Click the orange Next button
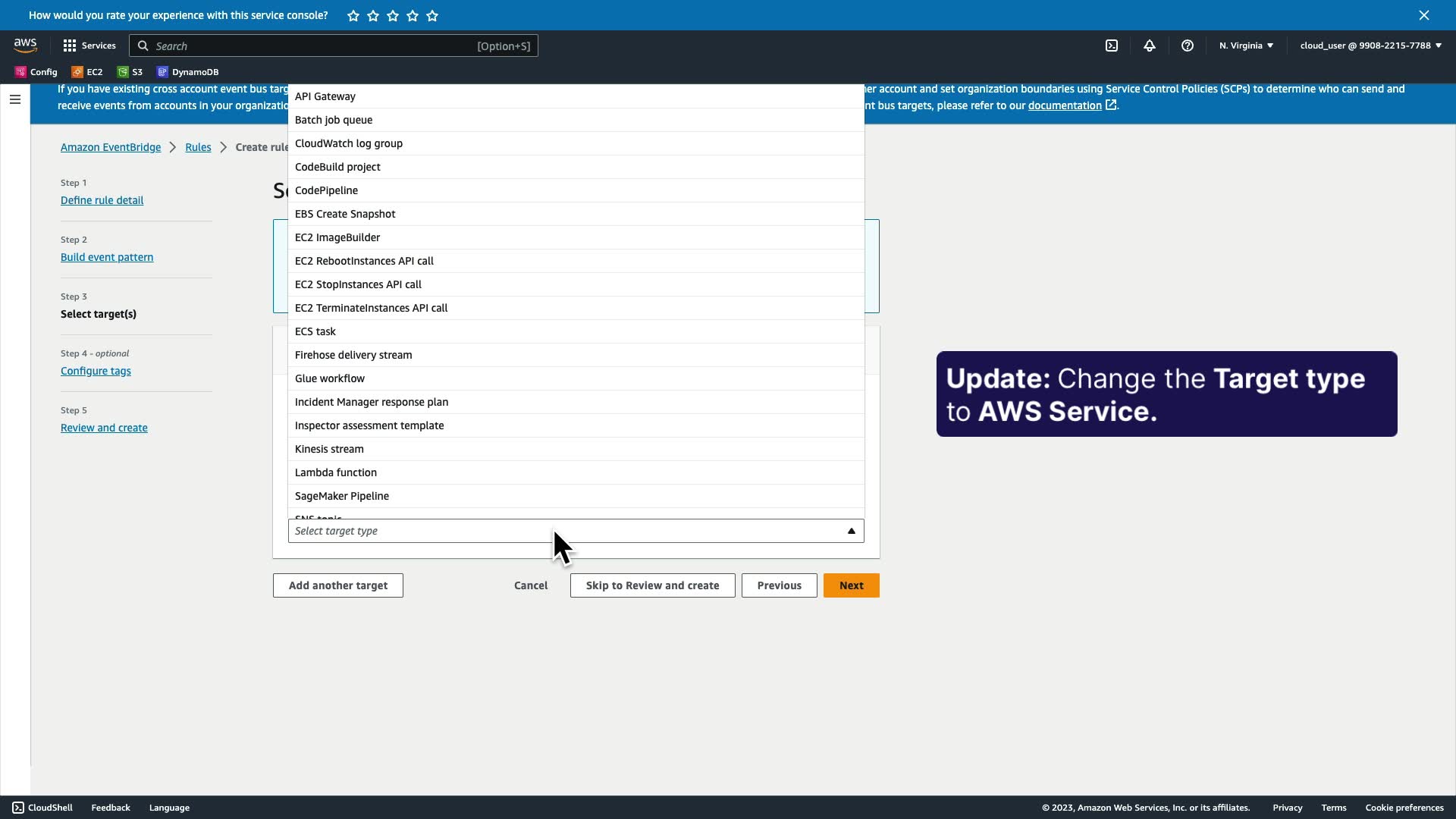 (x=851, y=585)
